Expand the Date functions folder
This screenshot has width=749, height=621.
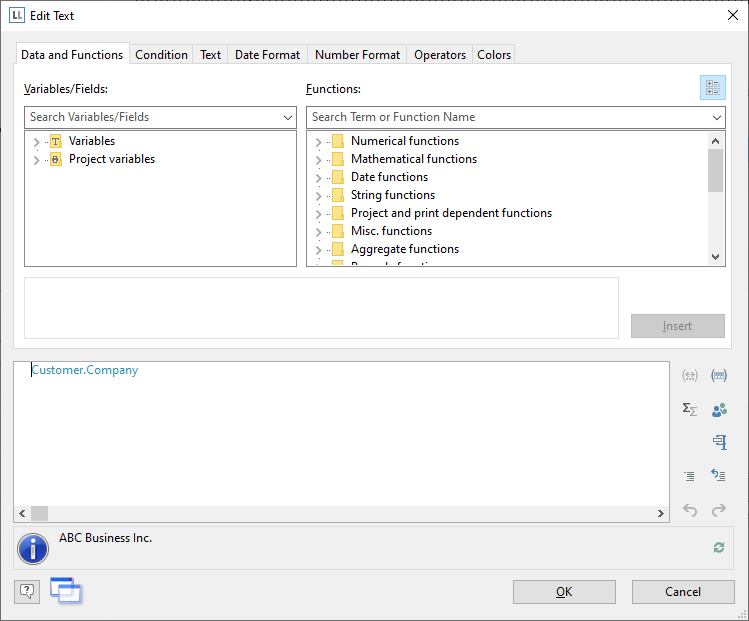[x=318, y=178]
